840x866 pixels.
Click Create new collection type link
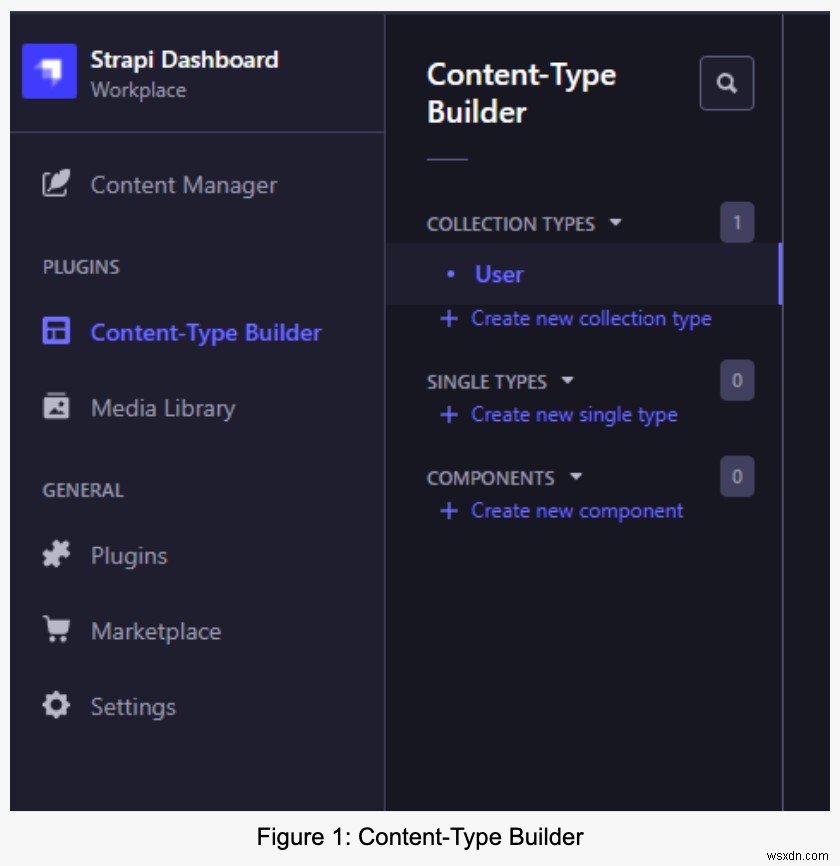point(591,319)
